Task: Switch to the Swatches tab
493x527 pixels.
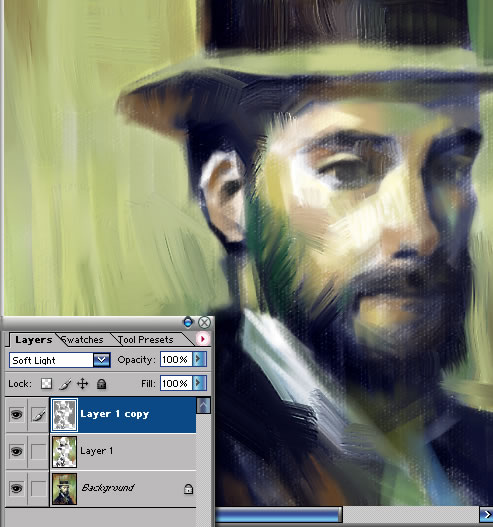Action: tap(82, 339)
